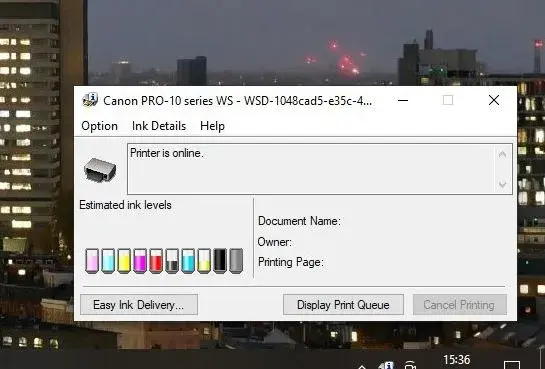The height and width of the screenshot is (369, 545).
Task: Open the Ink Details menu
Action: 159,126
